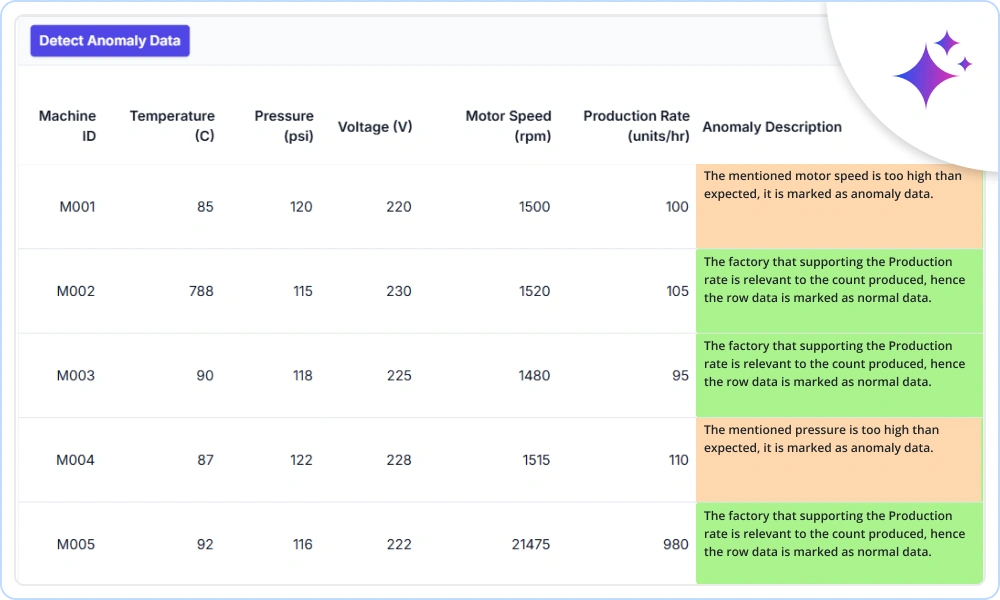This screenshot has width=1000, height=600.
Task: Click the Voltage (V) column header
Action: 375,127
